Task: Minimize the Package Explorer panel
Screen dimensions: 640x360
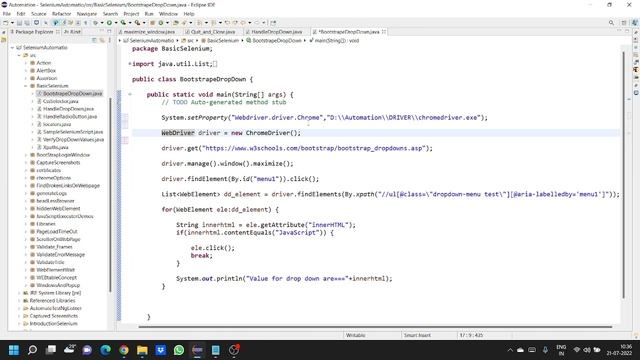Action: (x=102, y=31)
